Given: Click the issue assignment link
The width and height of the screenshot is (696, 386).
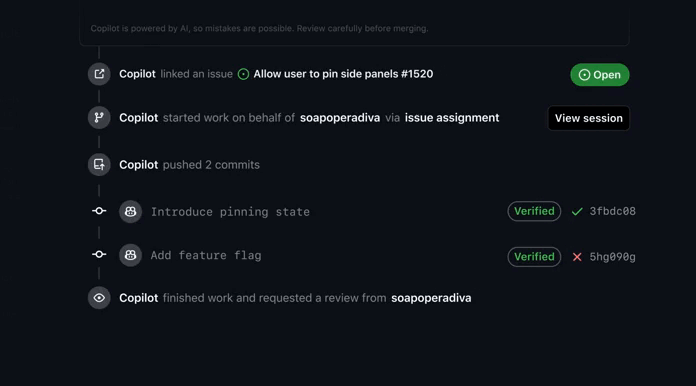Looking at the screenshot, I should 452,118.
